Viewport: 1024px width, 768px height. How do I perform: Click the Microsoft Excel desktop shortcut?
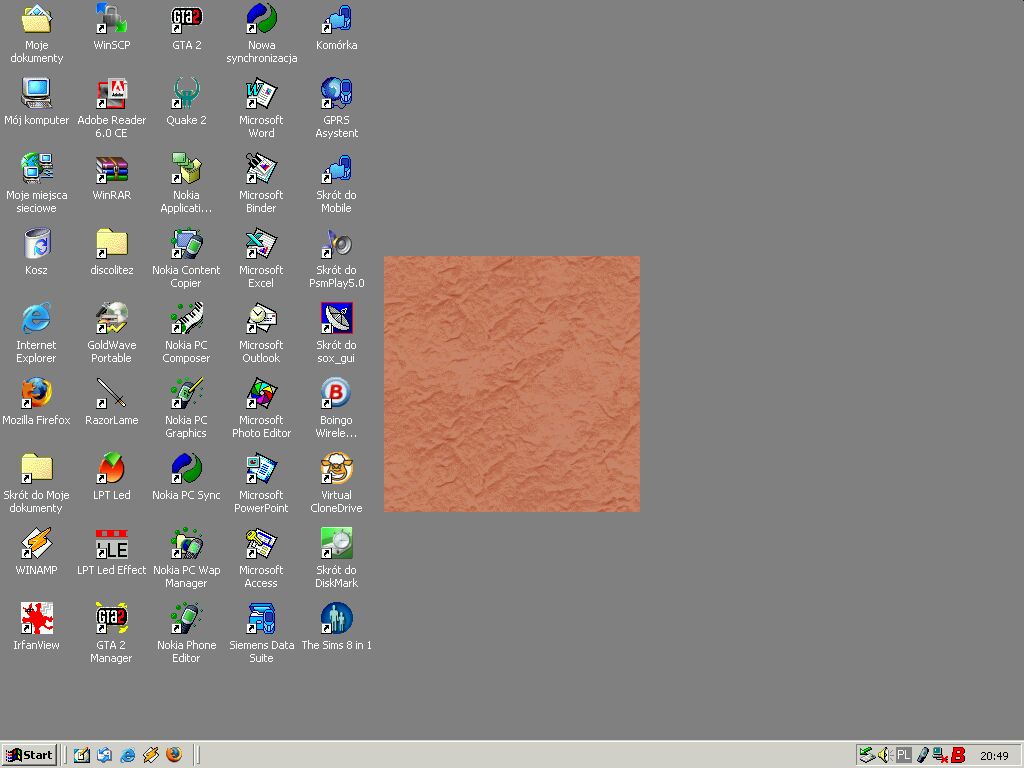point(261,243)
